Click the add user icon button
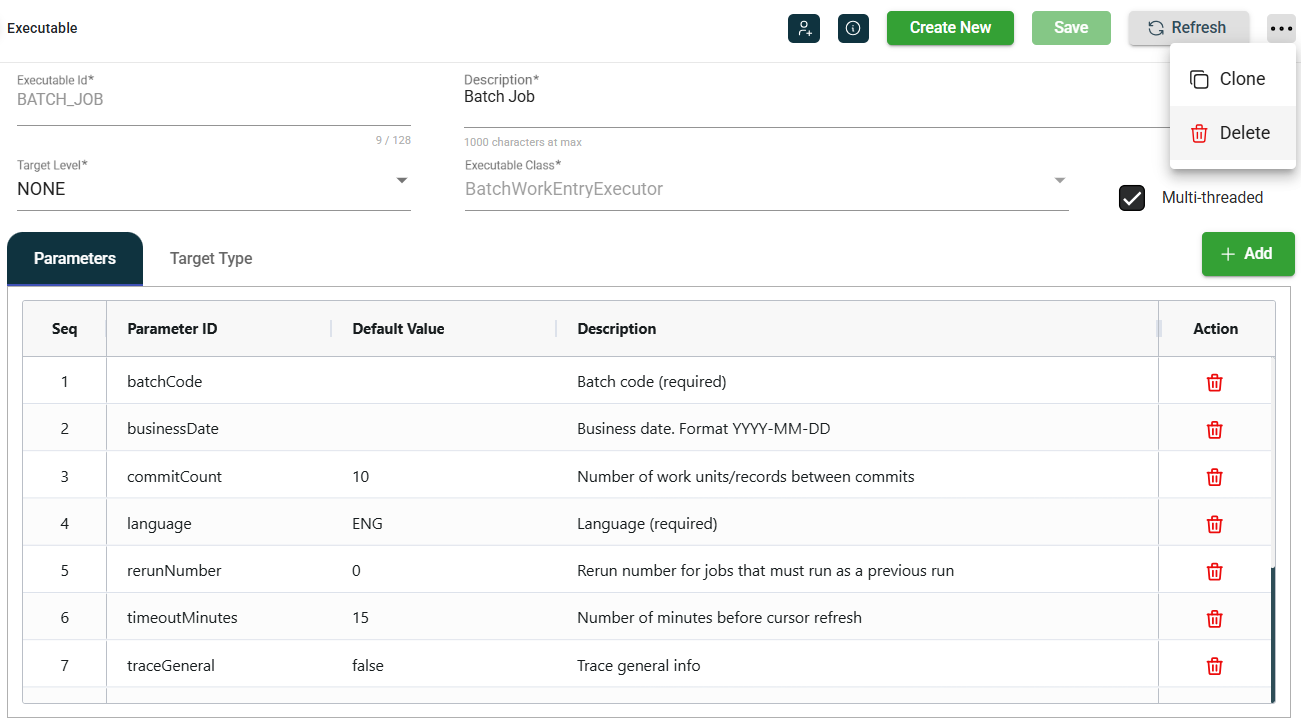 click(x=804, y=28)
